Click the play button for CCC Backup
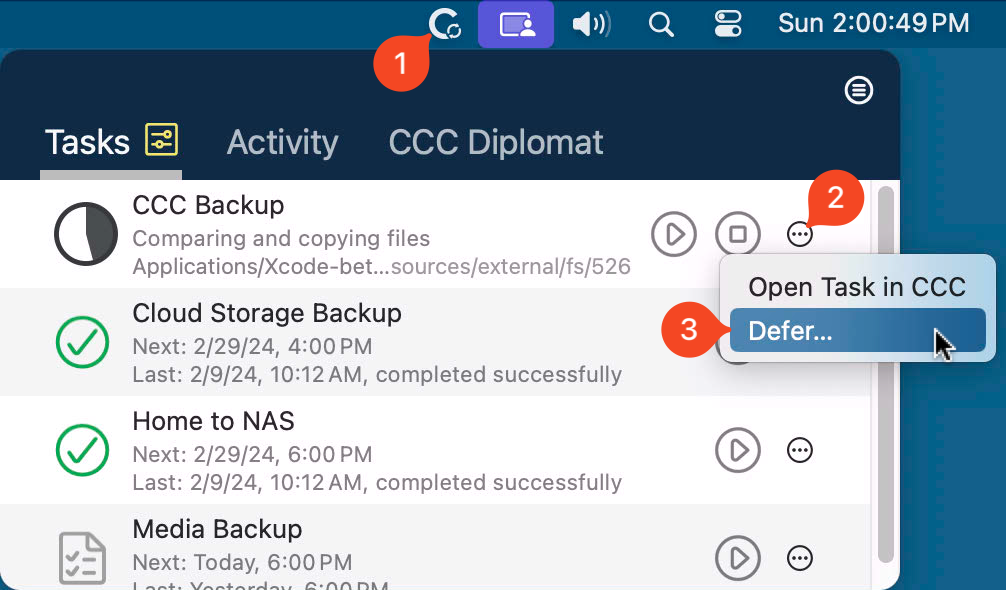1006x590 pixels. 674,234
